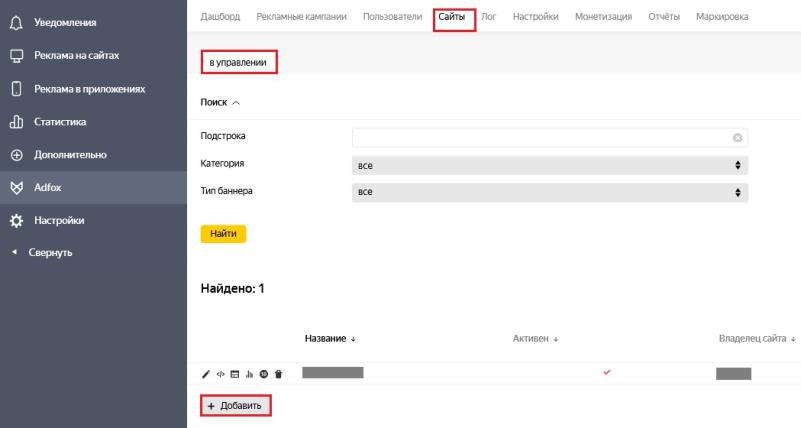Click the statistics chart icon in site row
Viewport: 801px width, 428px height.
(249, 374)
